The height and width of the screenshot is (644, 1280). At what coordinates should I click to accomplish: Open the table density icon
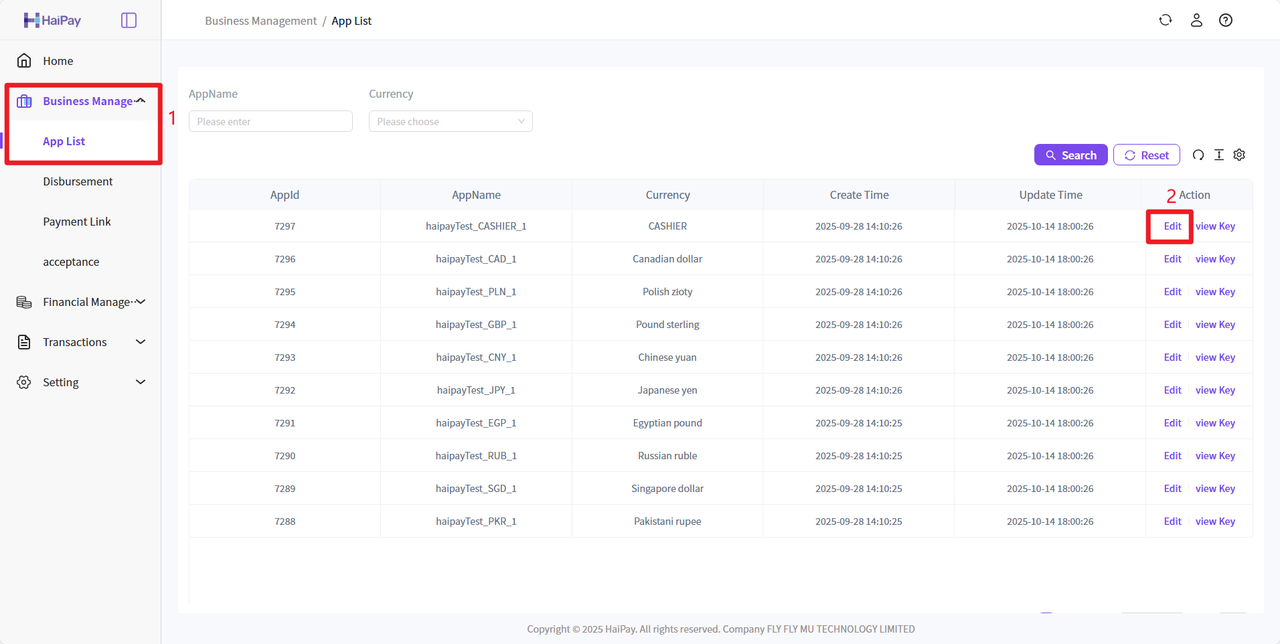1219,155
